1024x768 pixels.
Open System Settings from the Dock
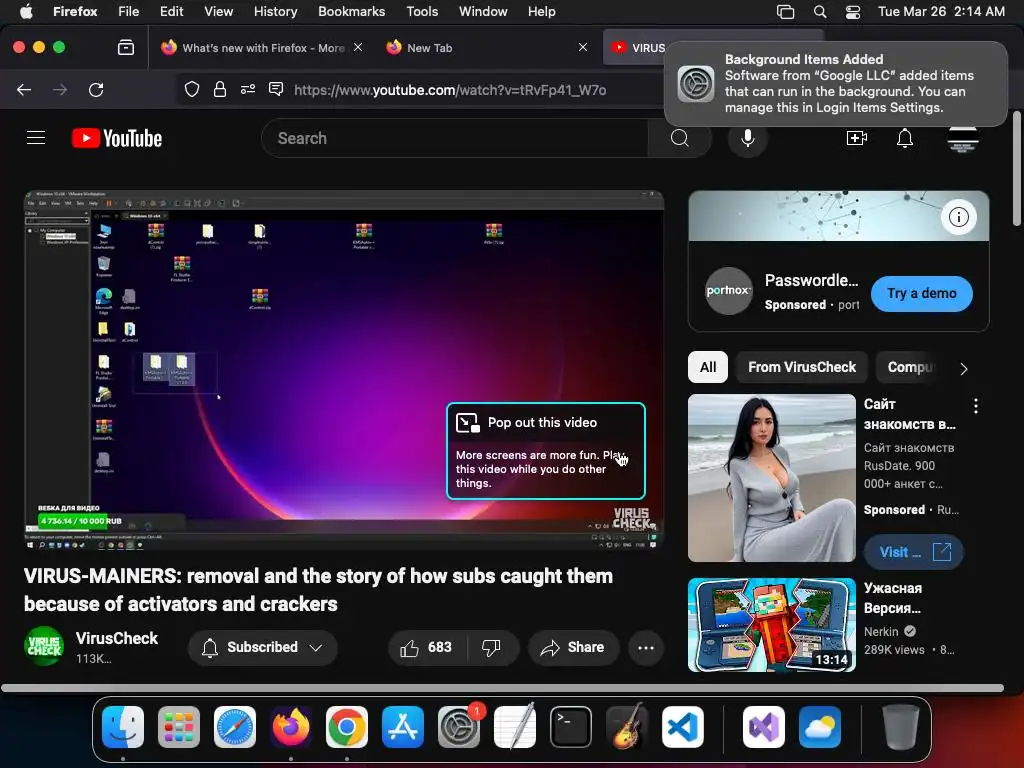click(459, 727)
